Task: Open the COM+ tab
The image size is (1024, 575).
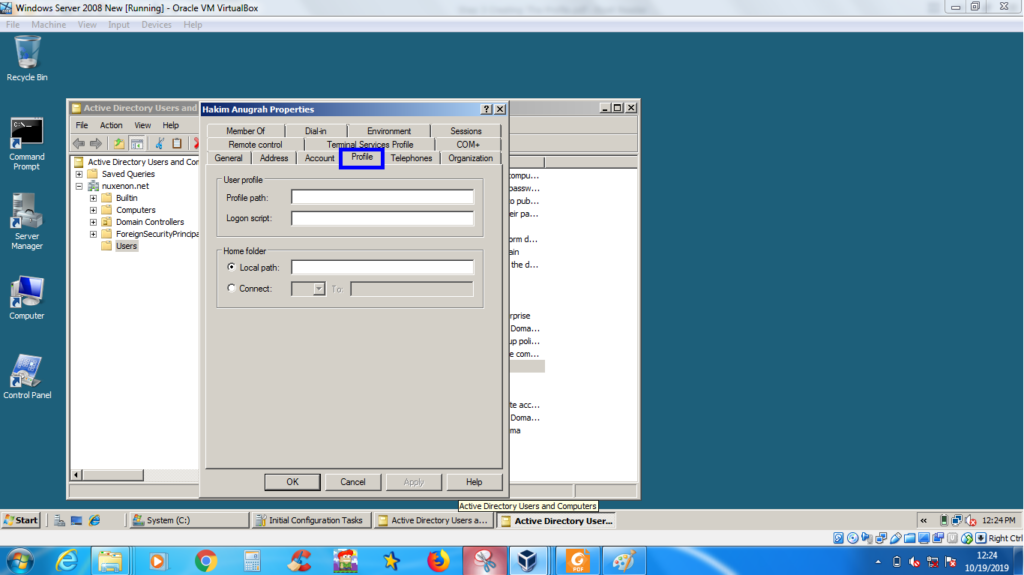Action: [x=468, y=144]
